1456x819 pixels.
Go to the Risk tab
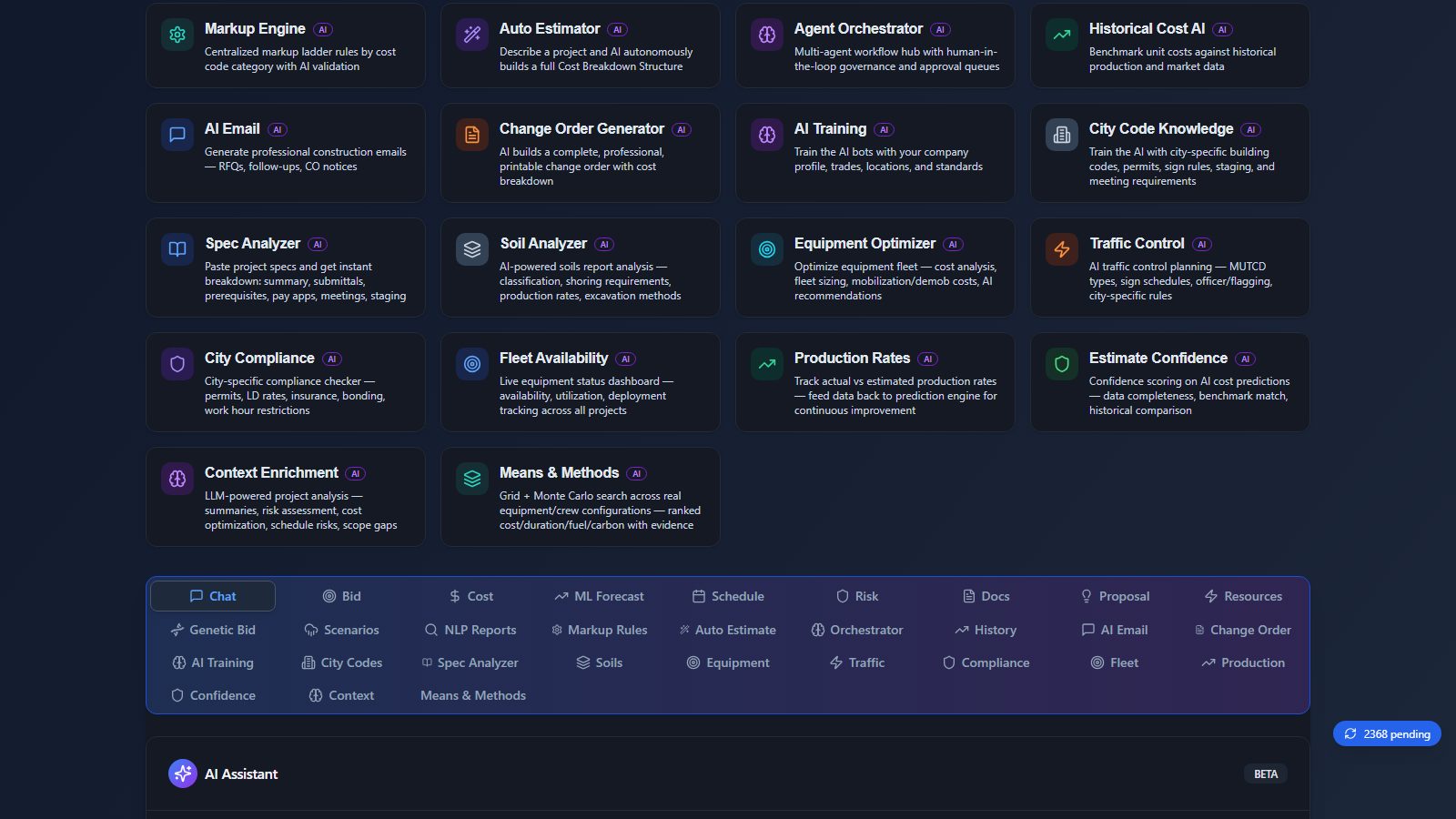857,596
